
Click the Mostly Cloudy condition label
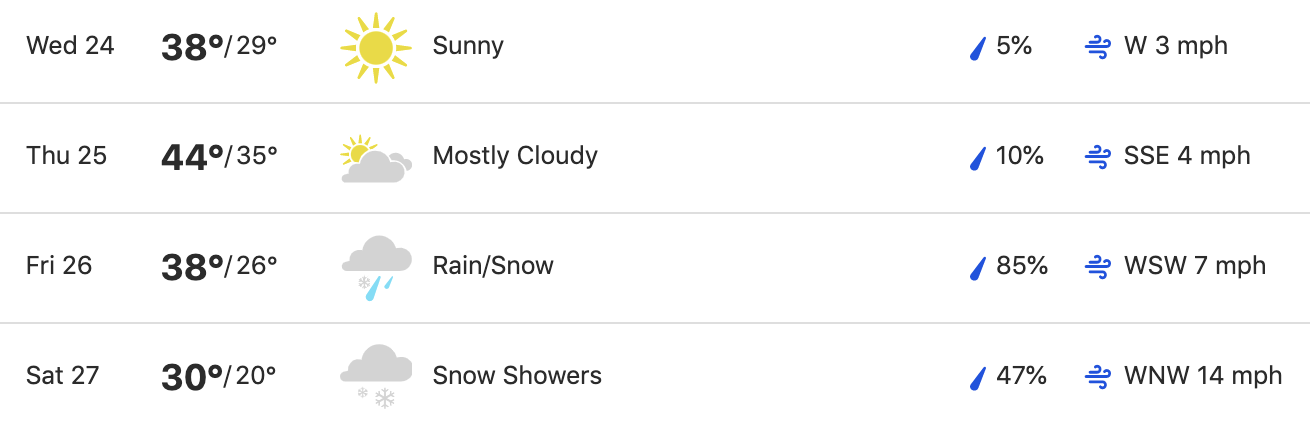(515, 156)
